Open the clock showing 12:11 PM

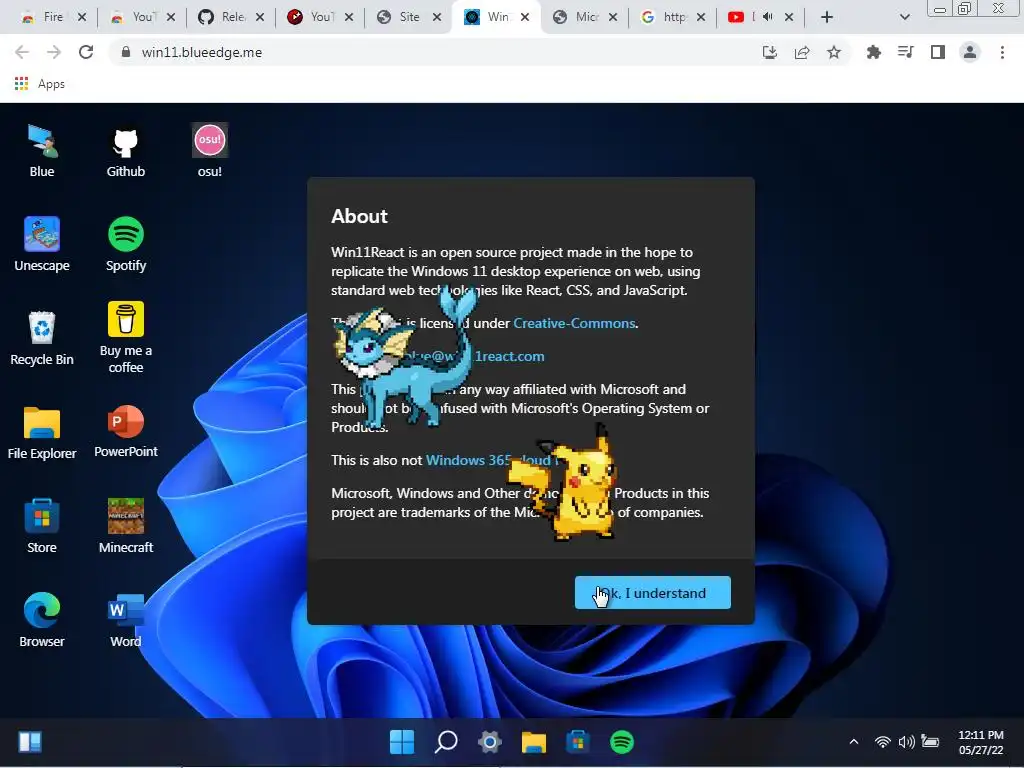(981, 743)
